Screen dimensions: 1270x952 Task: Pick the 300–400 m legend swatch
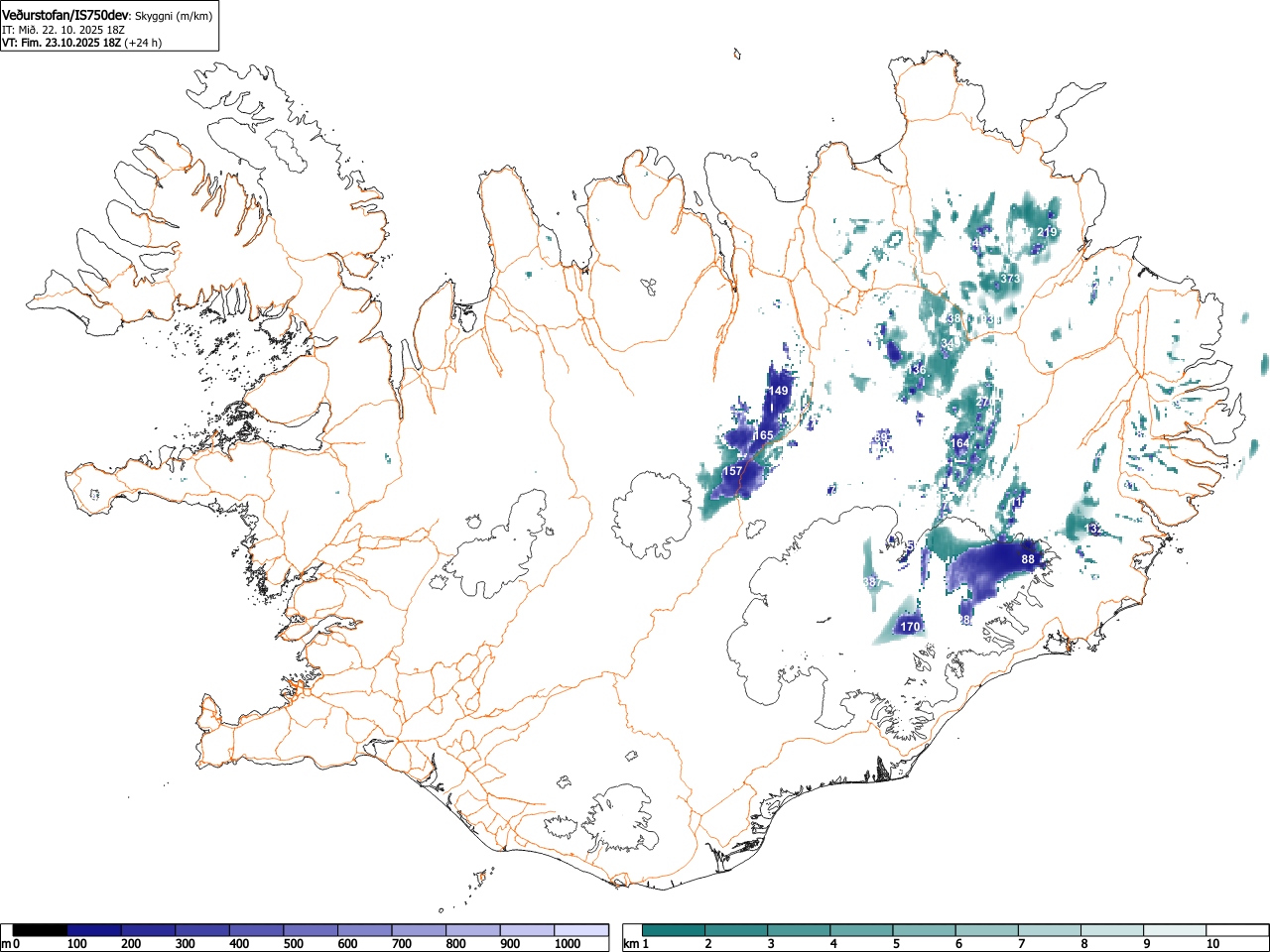tap(202, 930)
